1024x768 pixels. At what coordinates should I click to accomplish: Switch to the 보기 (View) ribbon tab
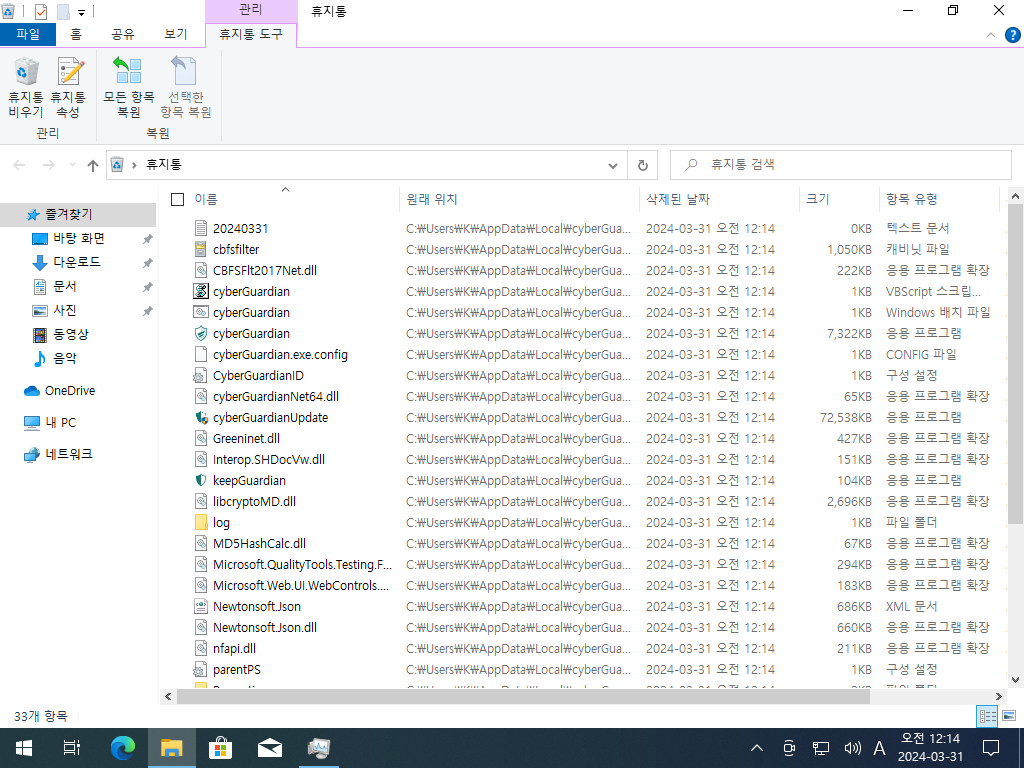[x=176, y=35]
